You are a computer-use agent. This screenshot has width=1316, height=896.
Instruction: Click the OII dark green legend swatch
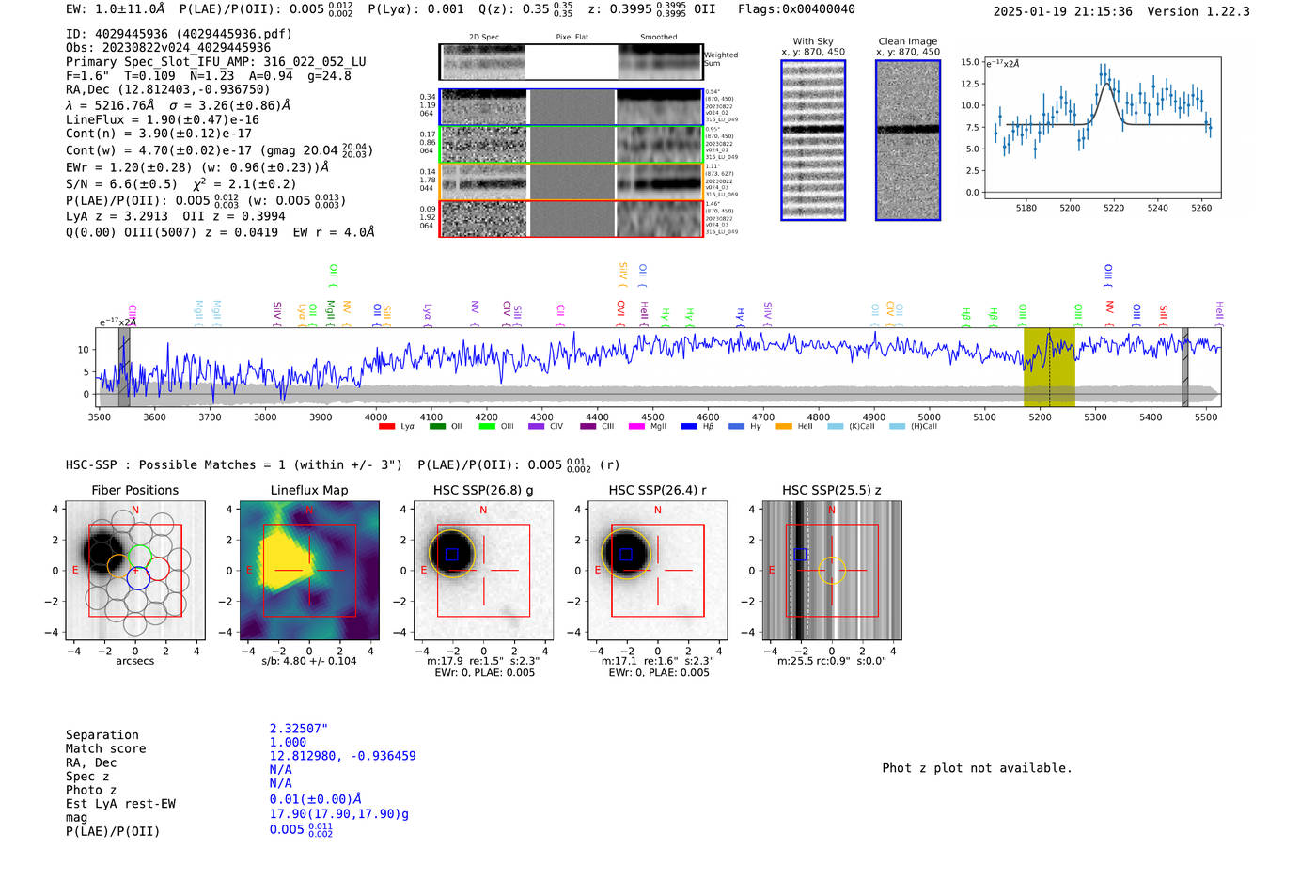[437, 427]
